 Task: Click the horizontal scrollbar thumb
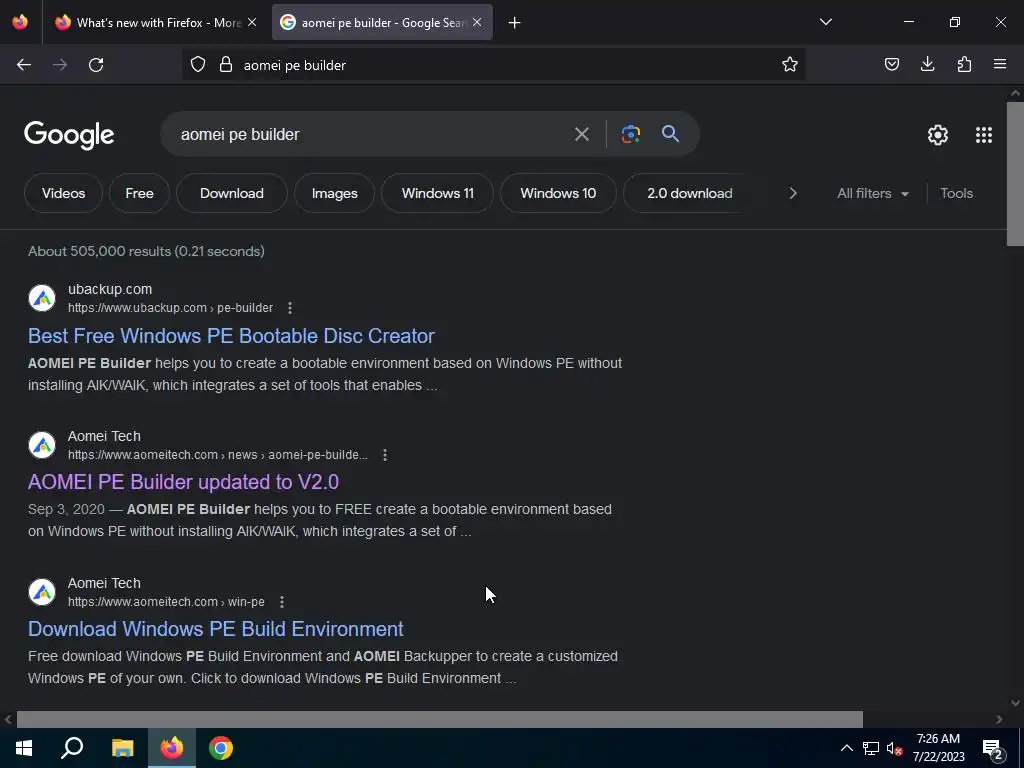(x=440, y=719)
